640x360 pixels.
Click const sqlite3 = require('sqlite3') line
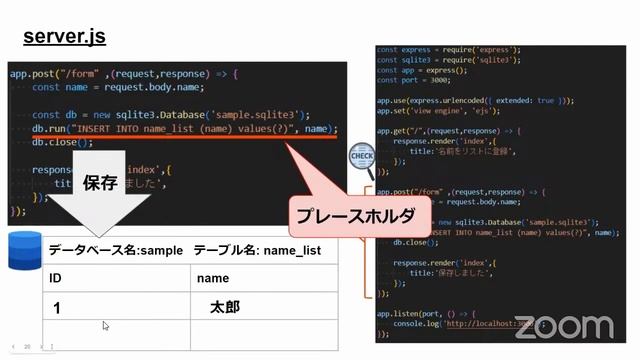(449, 60)
